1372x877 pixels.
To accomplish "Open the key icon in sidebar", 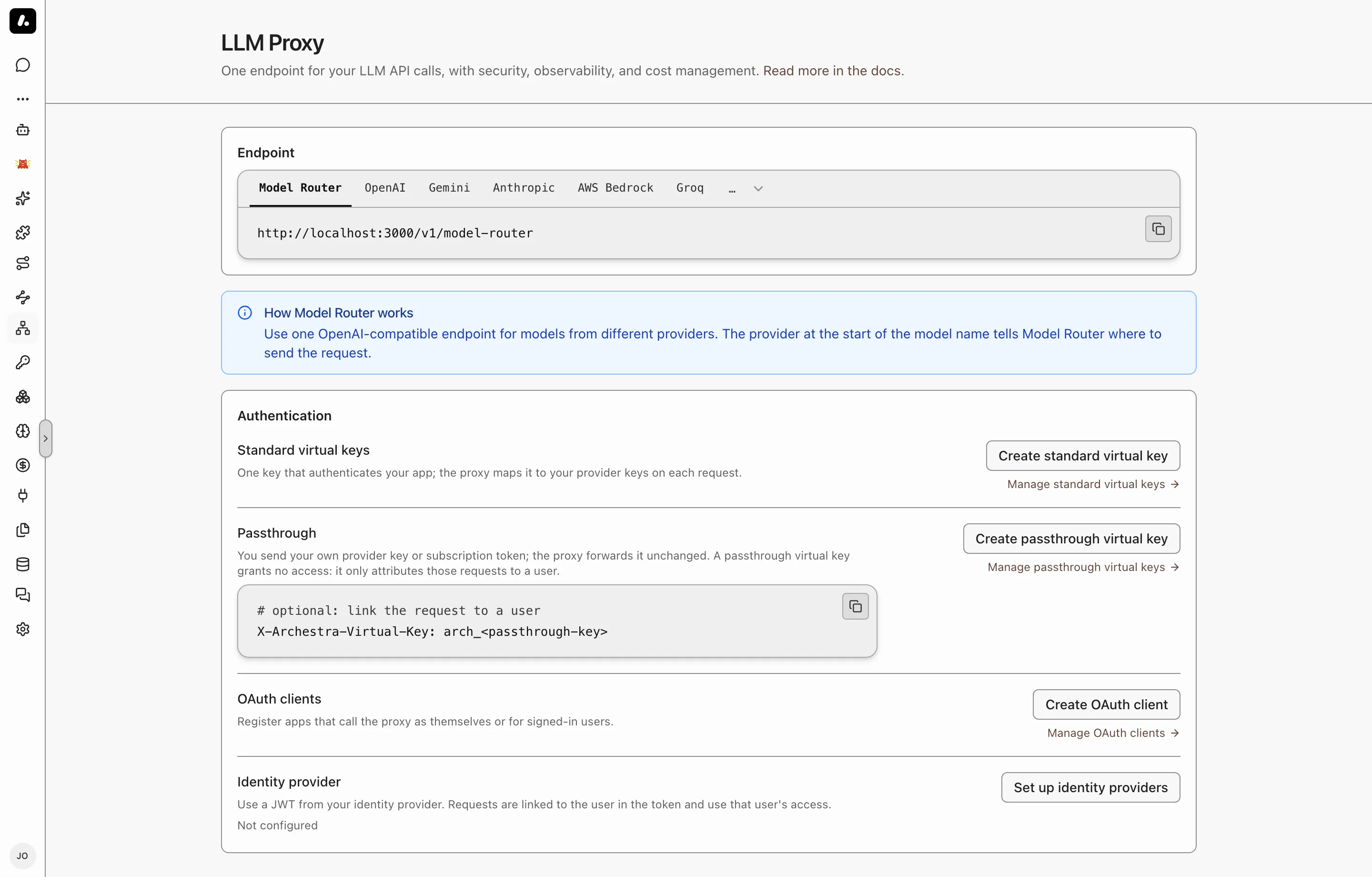I will (23, 363).
